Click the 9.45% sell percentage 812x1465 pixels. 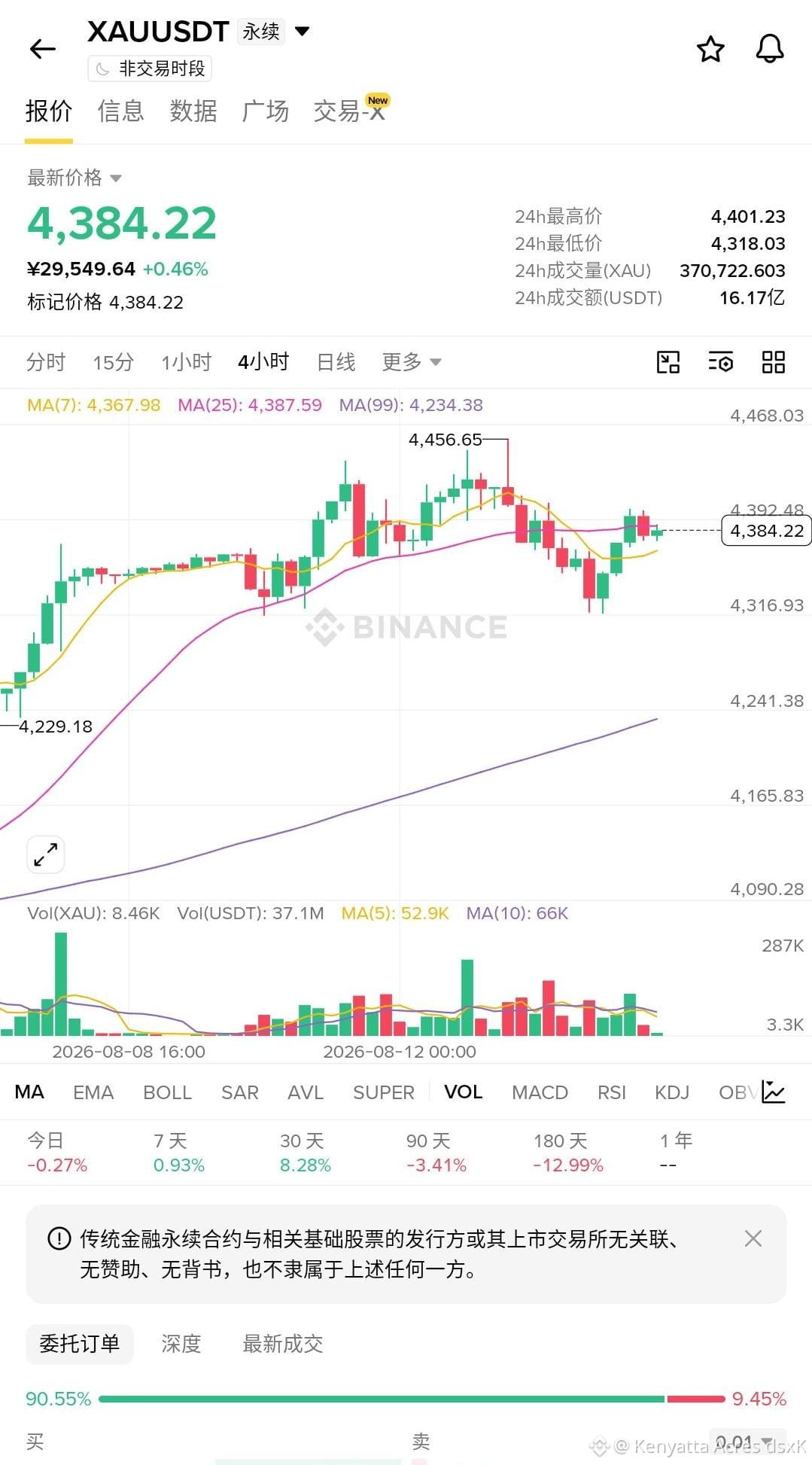[x=759, y=1399]
